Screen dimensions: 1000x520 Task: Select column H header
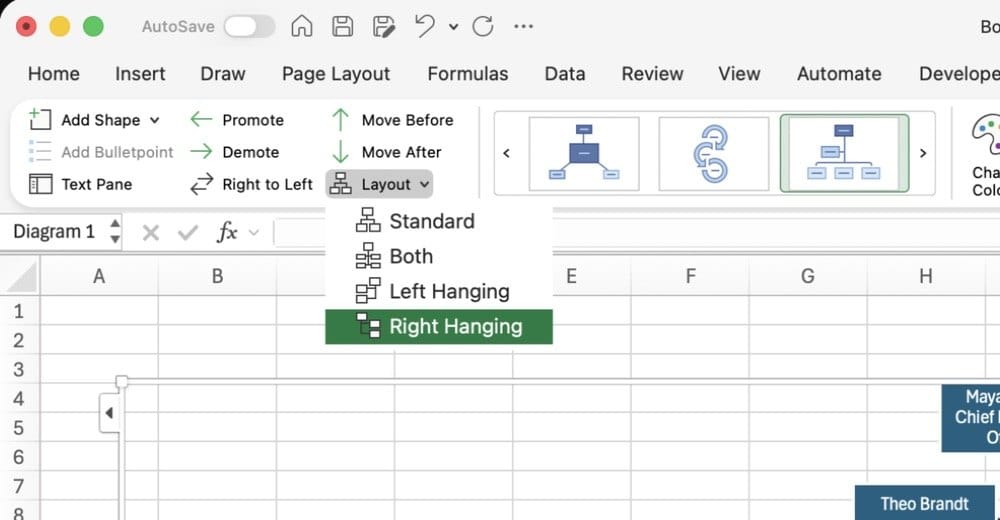[x=926, y=276]
